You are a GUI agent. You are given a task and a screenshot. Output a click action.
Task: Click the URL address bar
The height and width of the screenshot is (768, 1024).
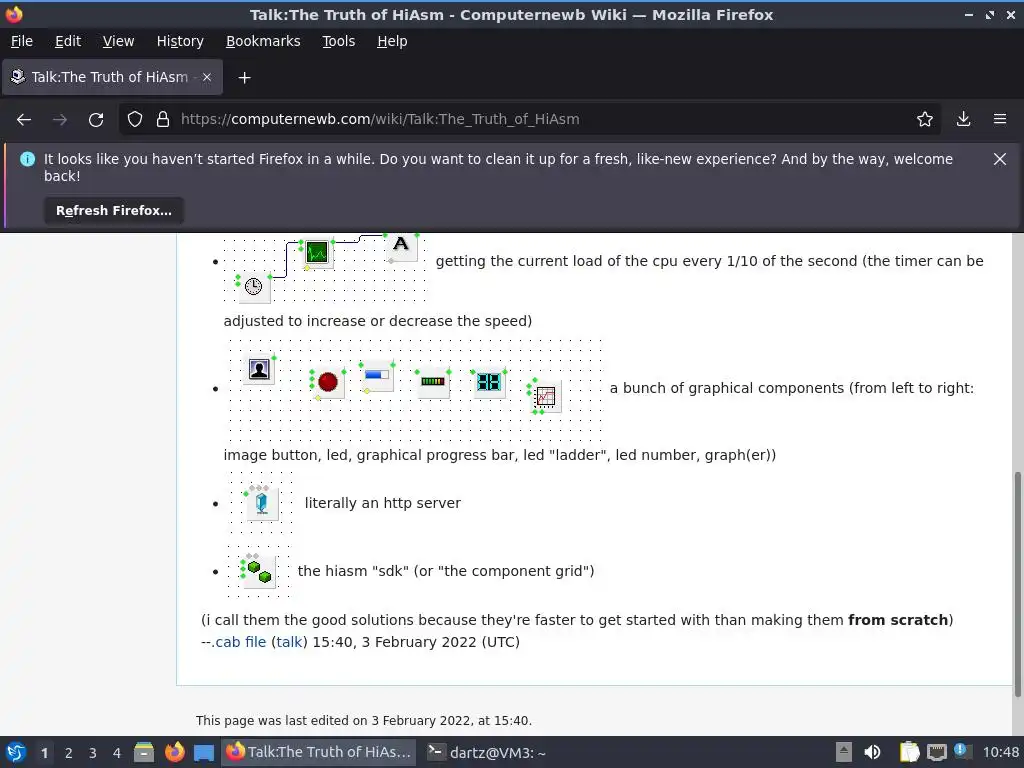(x=529, y=120)
